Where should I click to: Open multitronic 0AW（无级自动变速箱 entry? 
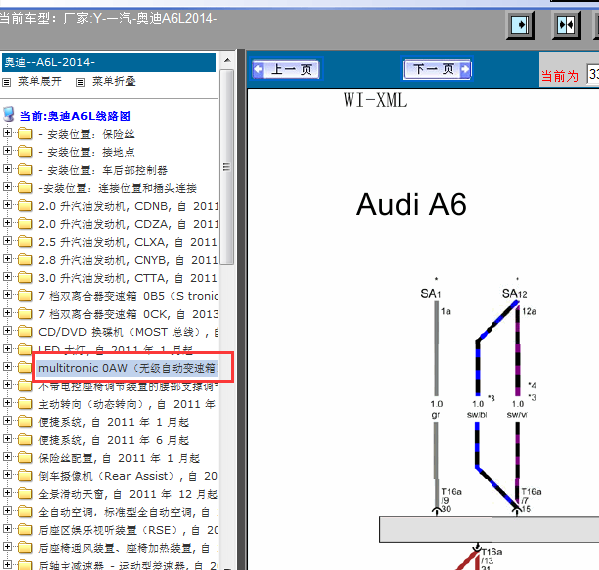127,368
